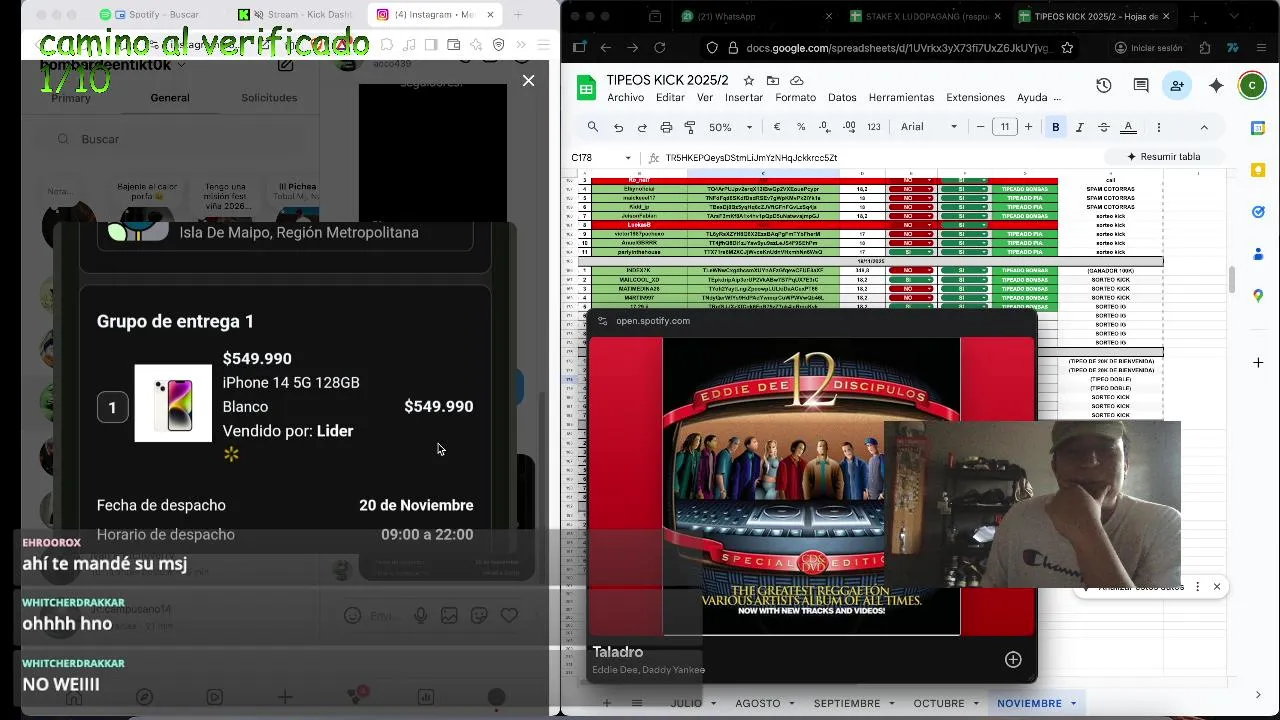Print the spreadsheet

point(666,127)
